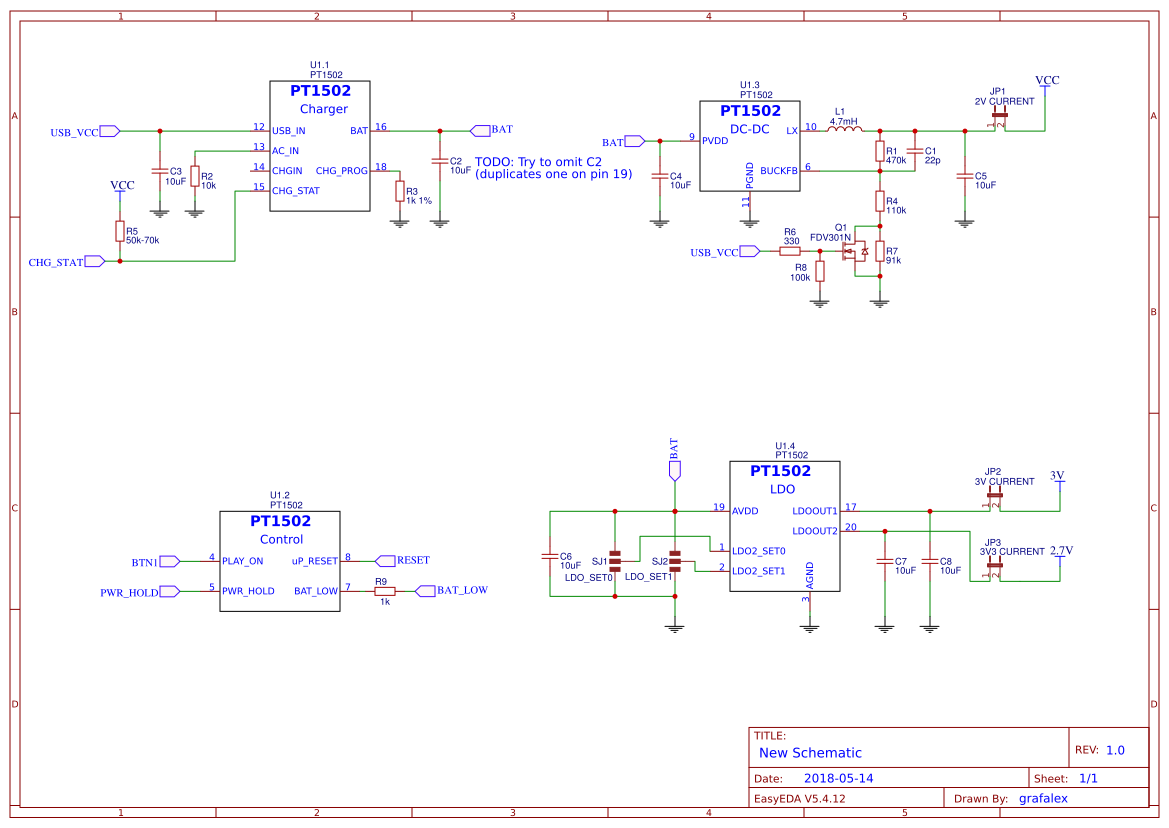Select the USB_IN pin 12 label
This screenshot has height=828, width=1169.
click(x=289, y=131)
